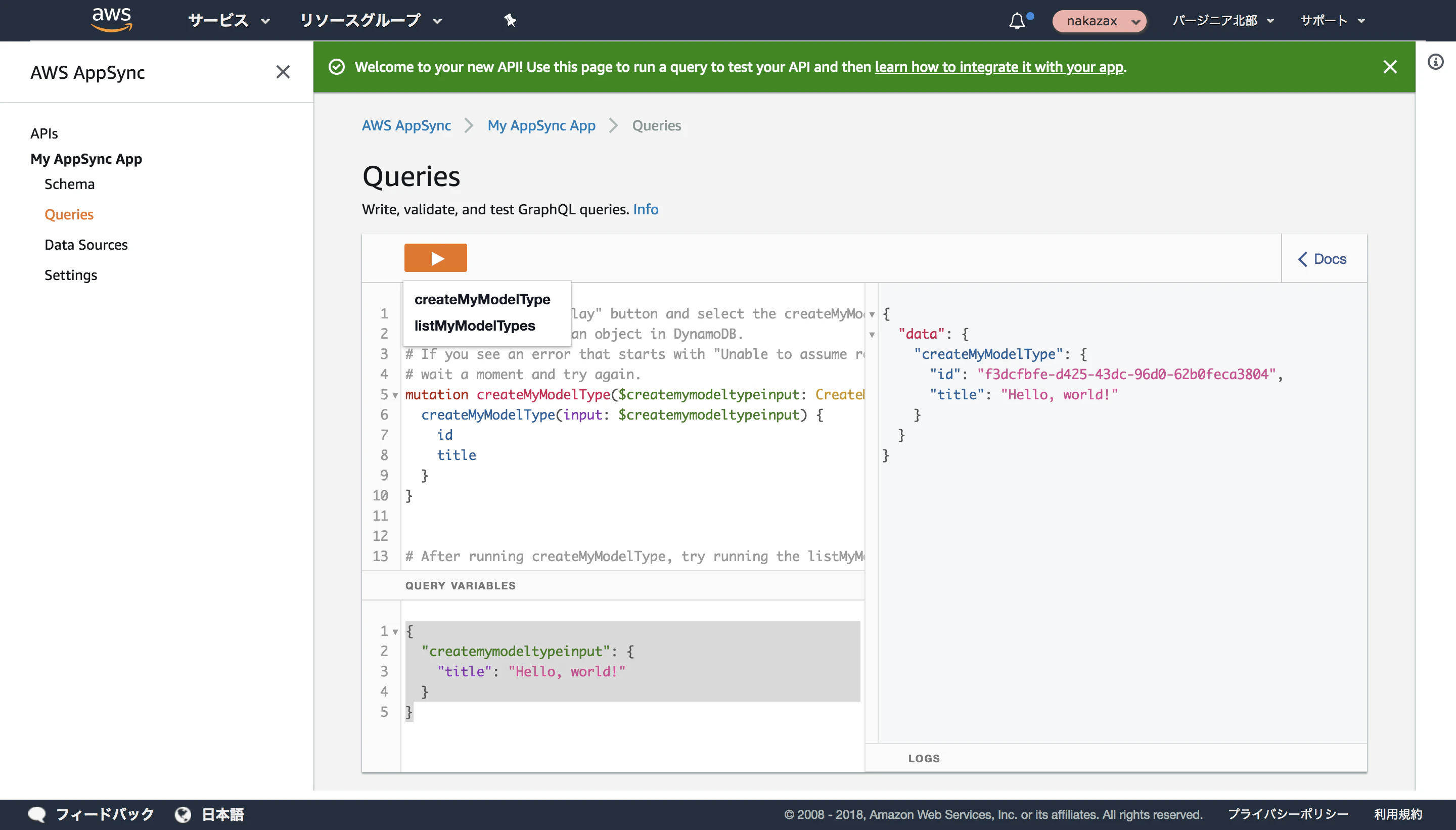Click the "id" field on line 7
1456x830 pixels.
click(x=445, y=435)
